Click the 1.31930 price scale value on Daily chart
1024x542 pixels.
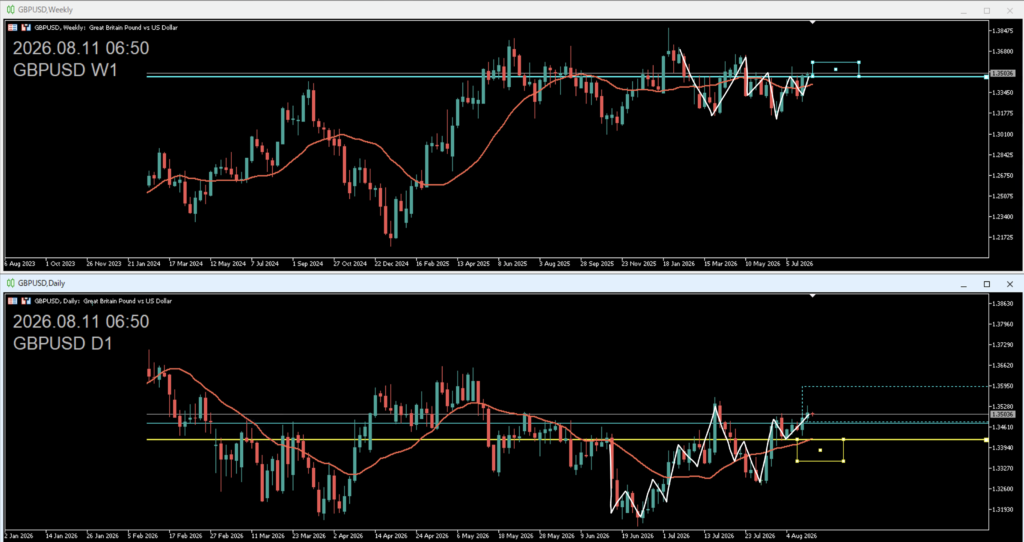click(1004, 509)
